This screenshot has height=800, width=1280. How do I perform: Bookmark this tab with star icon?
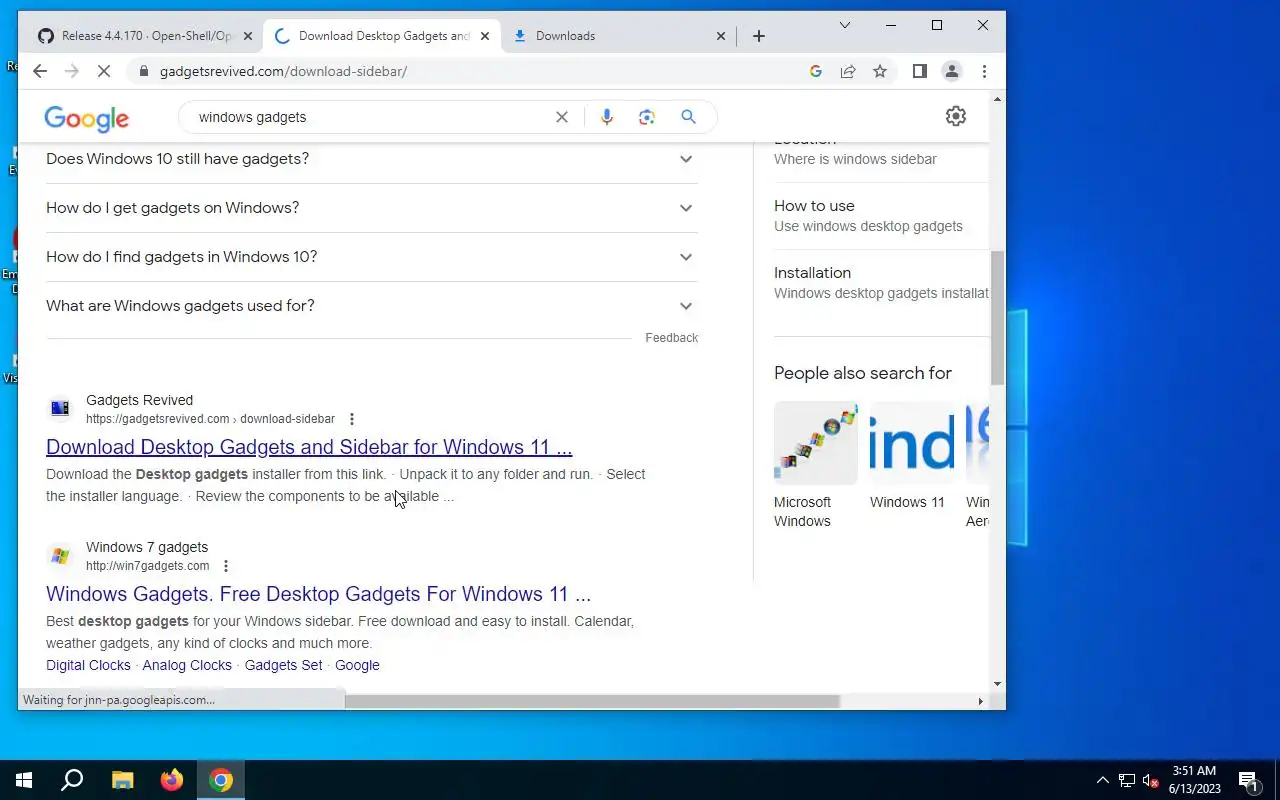point(880,71)
